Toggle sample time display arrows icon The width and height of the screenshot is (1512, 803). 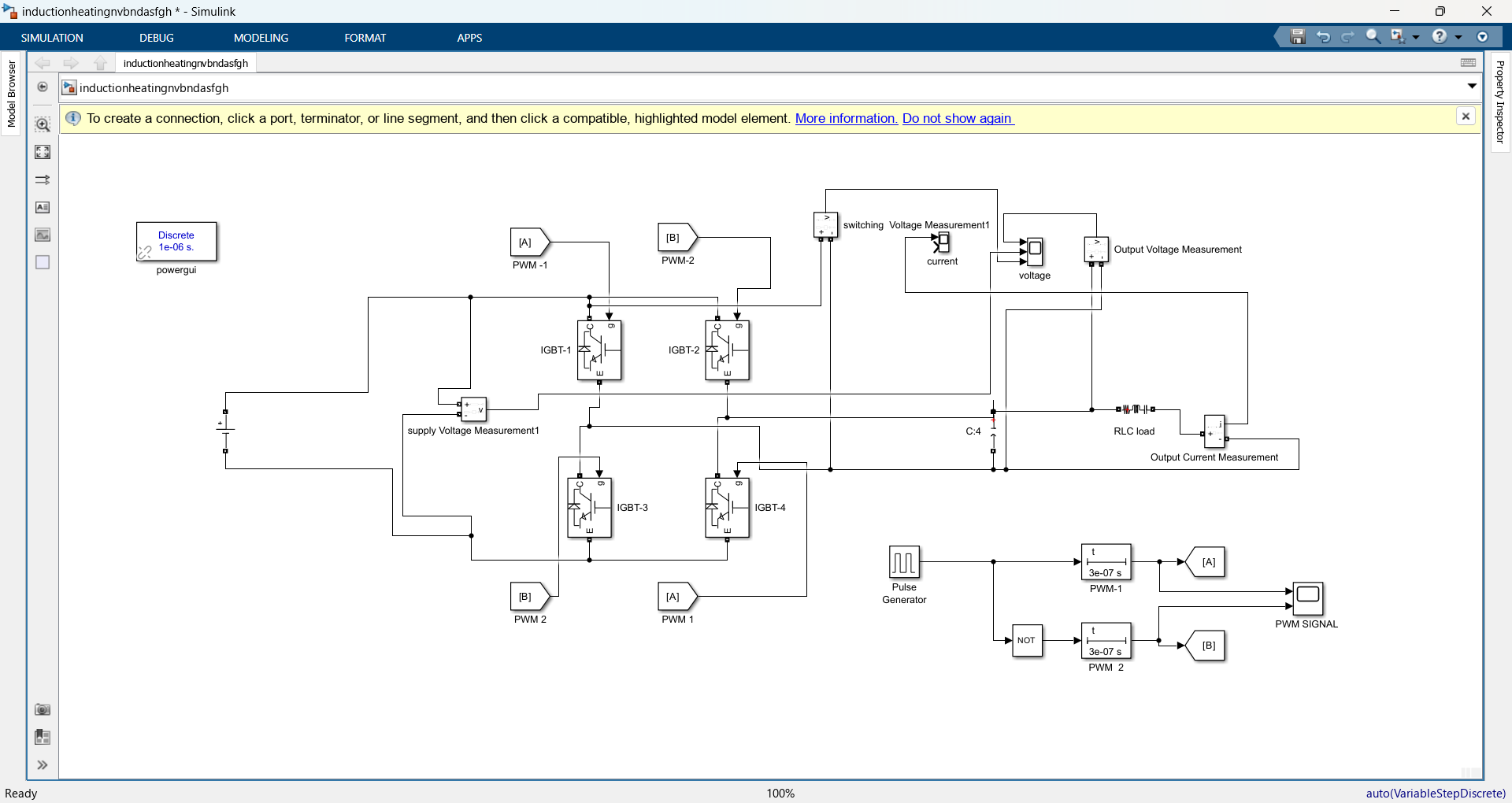(43, 179)
